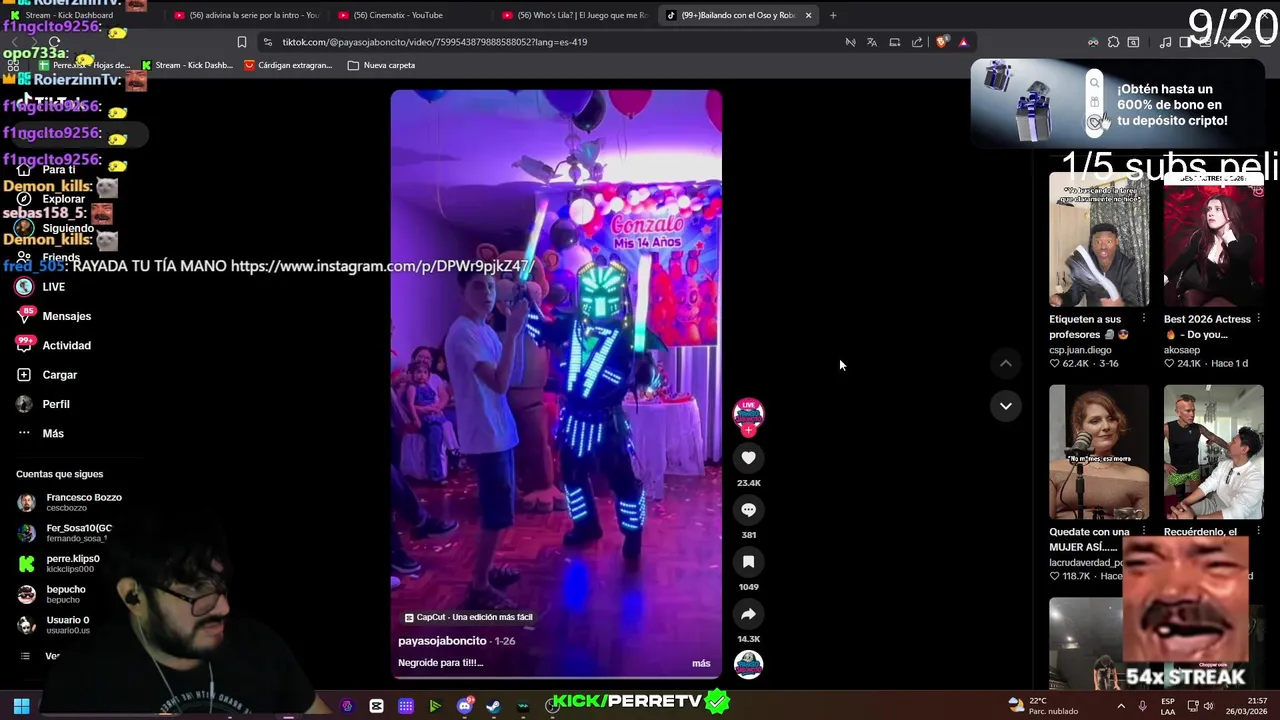Open a new browser tab

point(833,15)
